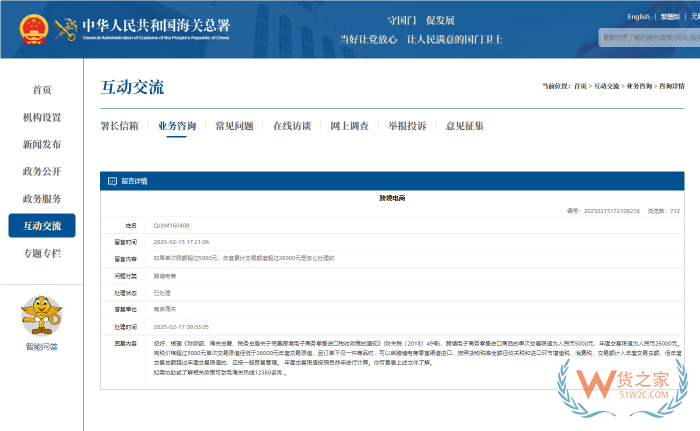Click the 智能问答 label link

coord(42,347)
